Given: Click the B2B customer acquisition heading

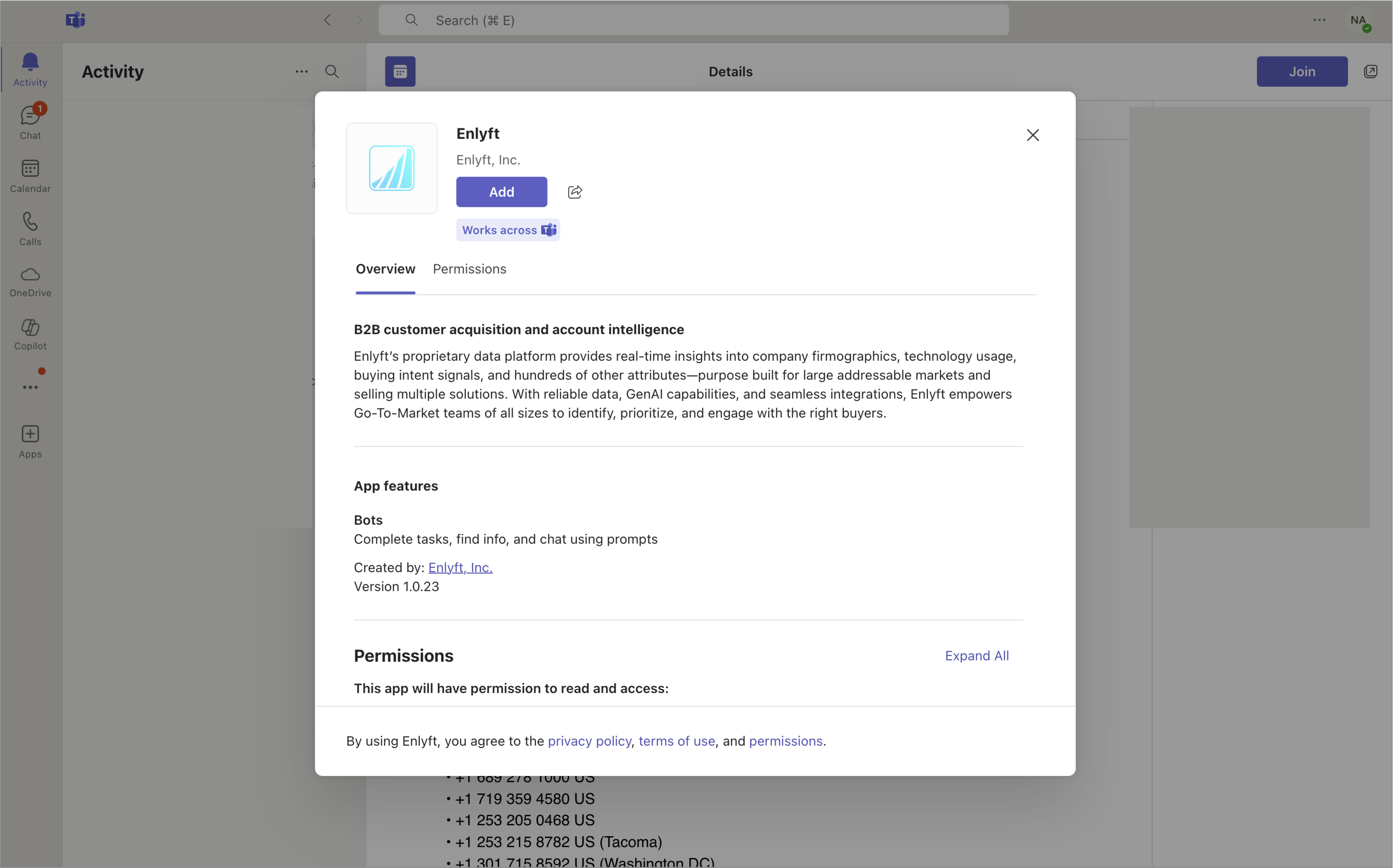Looking at the screenshot, I should (519, 329).
